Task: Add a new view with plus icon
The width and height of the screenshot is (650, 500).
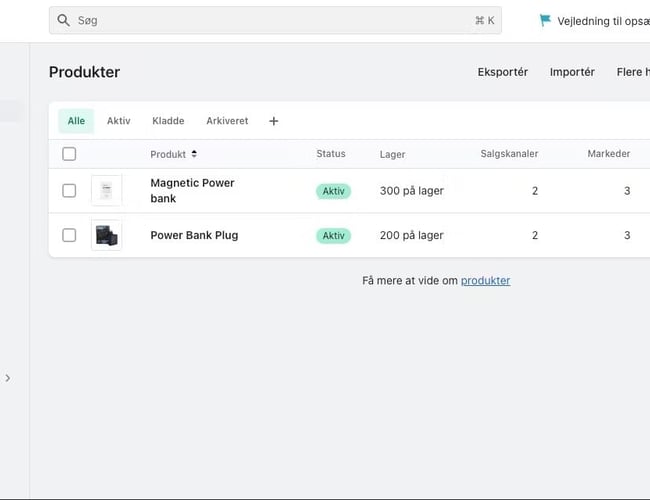Action: [274, 121]
